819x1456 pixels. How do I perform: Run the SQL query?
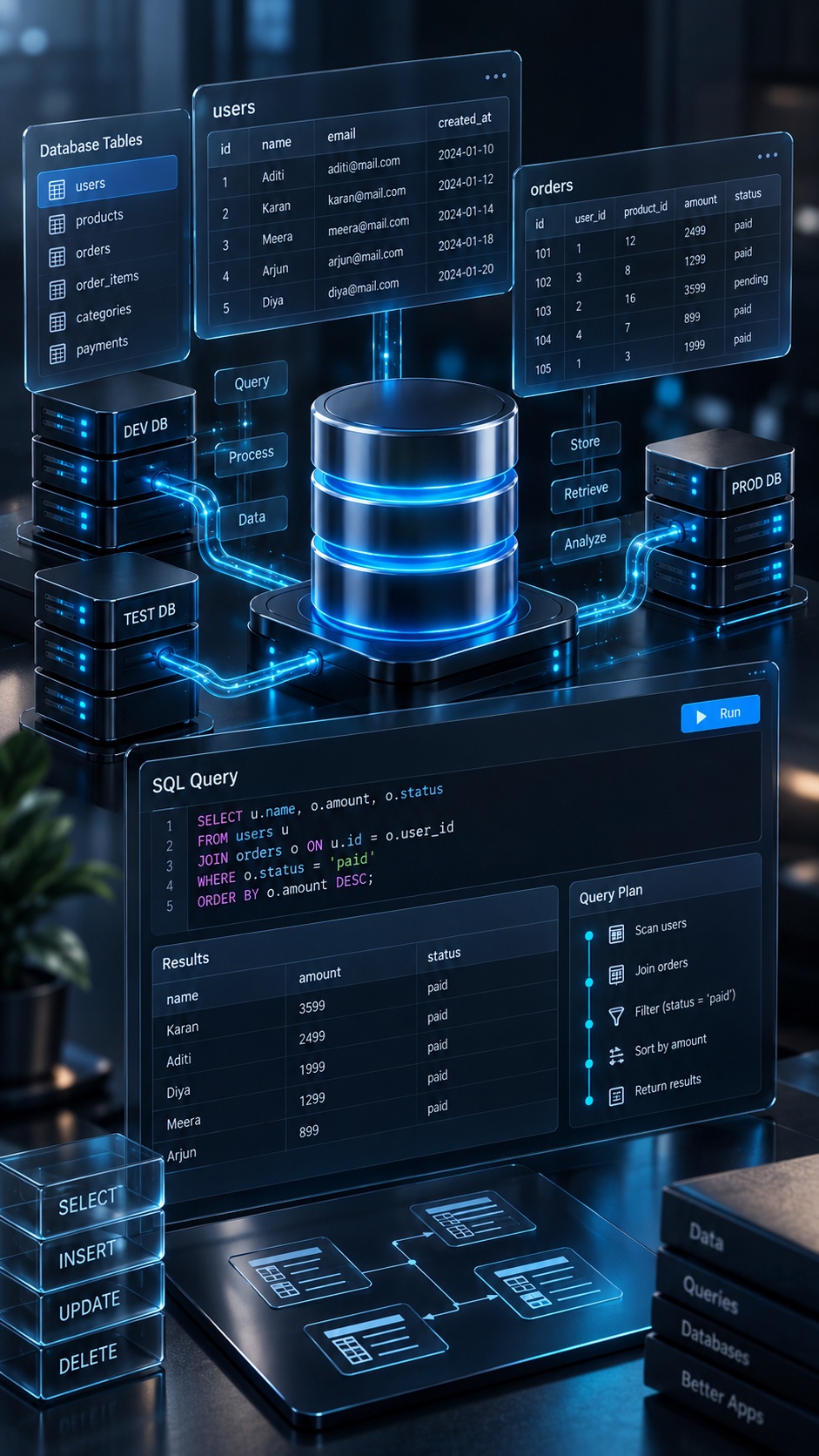[721, 714]
